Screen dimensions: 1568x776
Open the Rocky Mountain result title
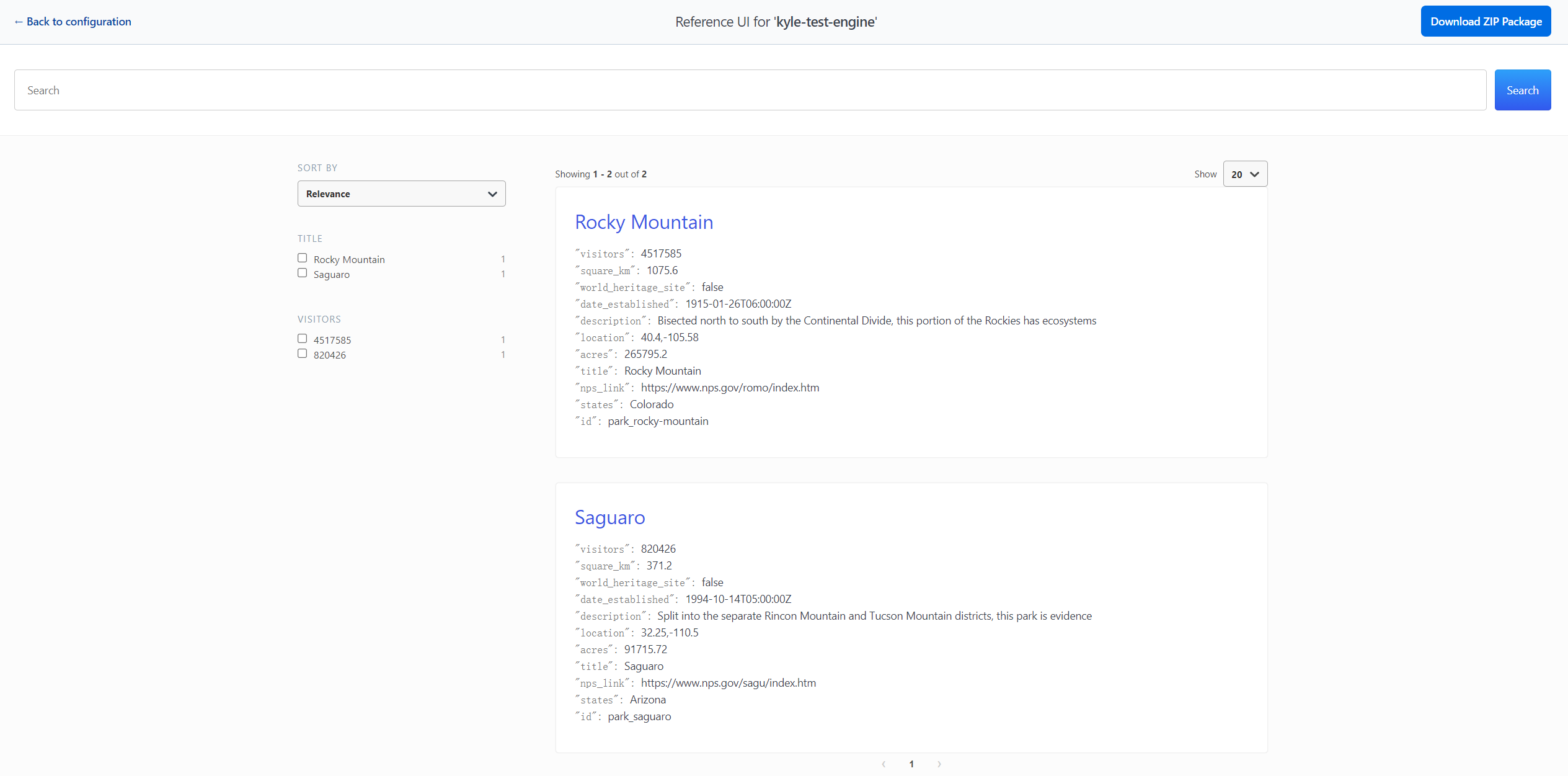point(644,222)
